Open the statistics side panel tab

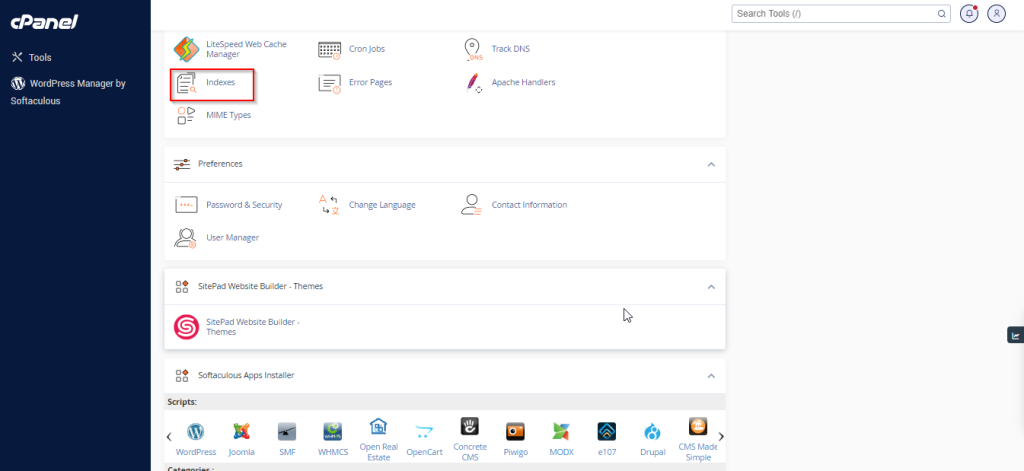tap(1016, 336)
